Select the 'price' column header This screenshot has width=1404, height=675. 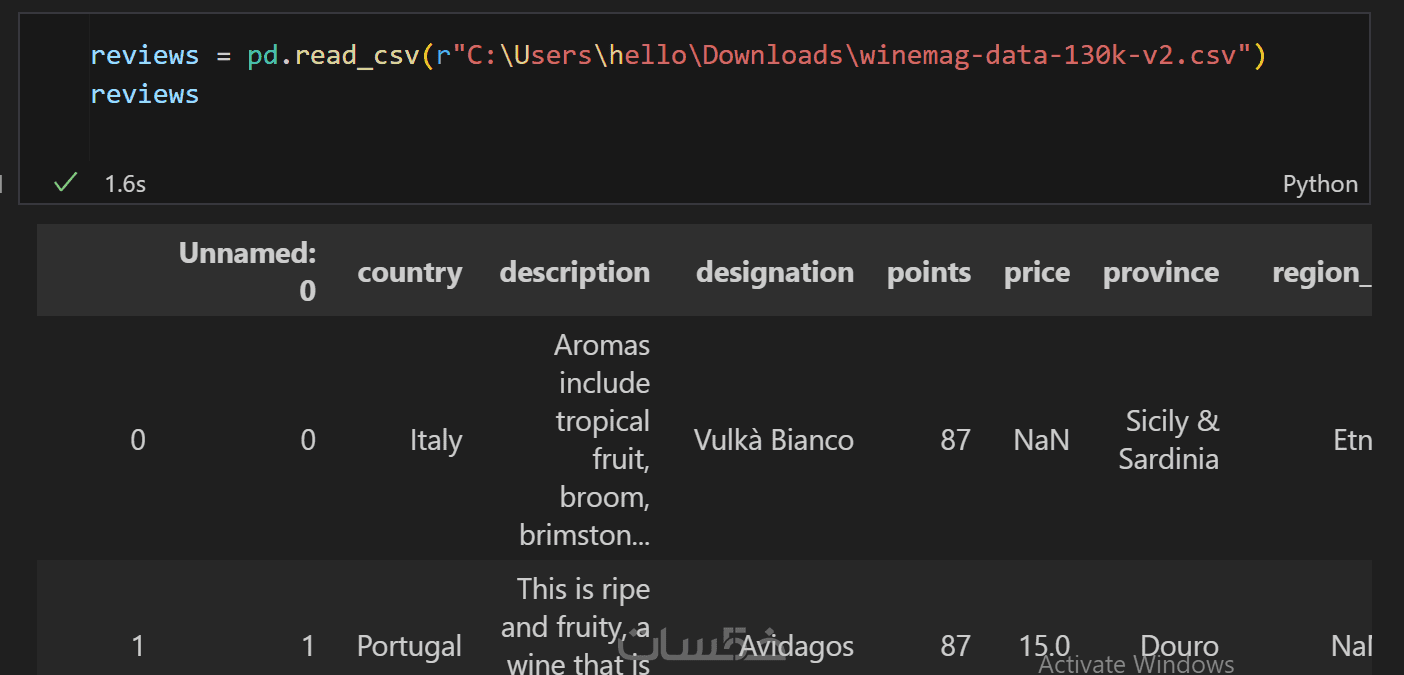click(1036, 273)
